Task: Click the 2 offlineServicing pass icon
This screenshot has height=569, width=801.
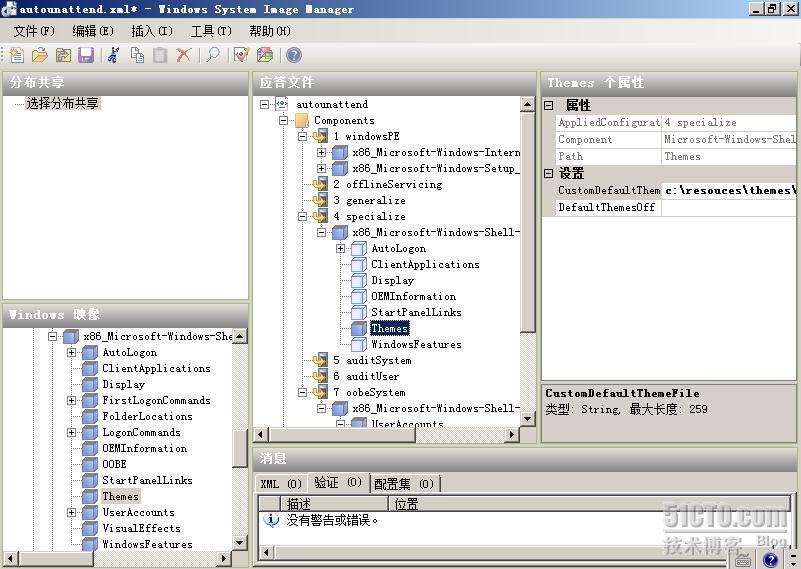Action: pos(320,184)
